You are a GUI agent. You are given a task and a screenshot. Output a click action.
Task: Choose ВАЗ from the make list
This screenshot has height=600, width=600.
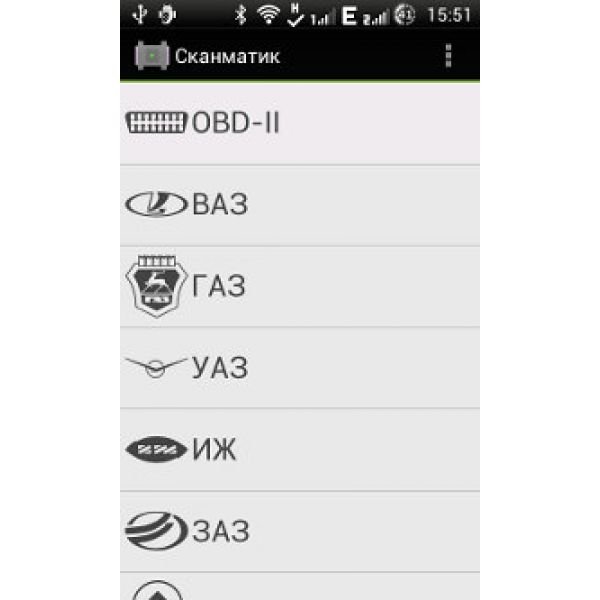pyautogui.click(x=300, y=206)
